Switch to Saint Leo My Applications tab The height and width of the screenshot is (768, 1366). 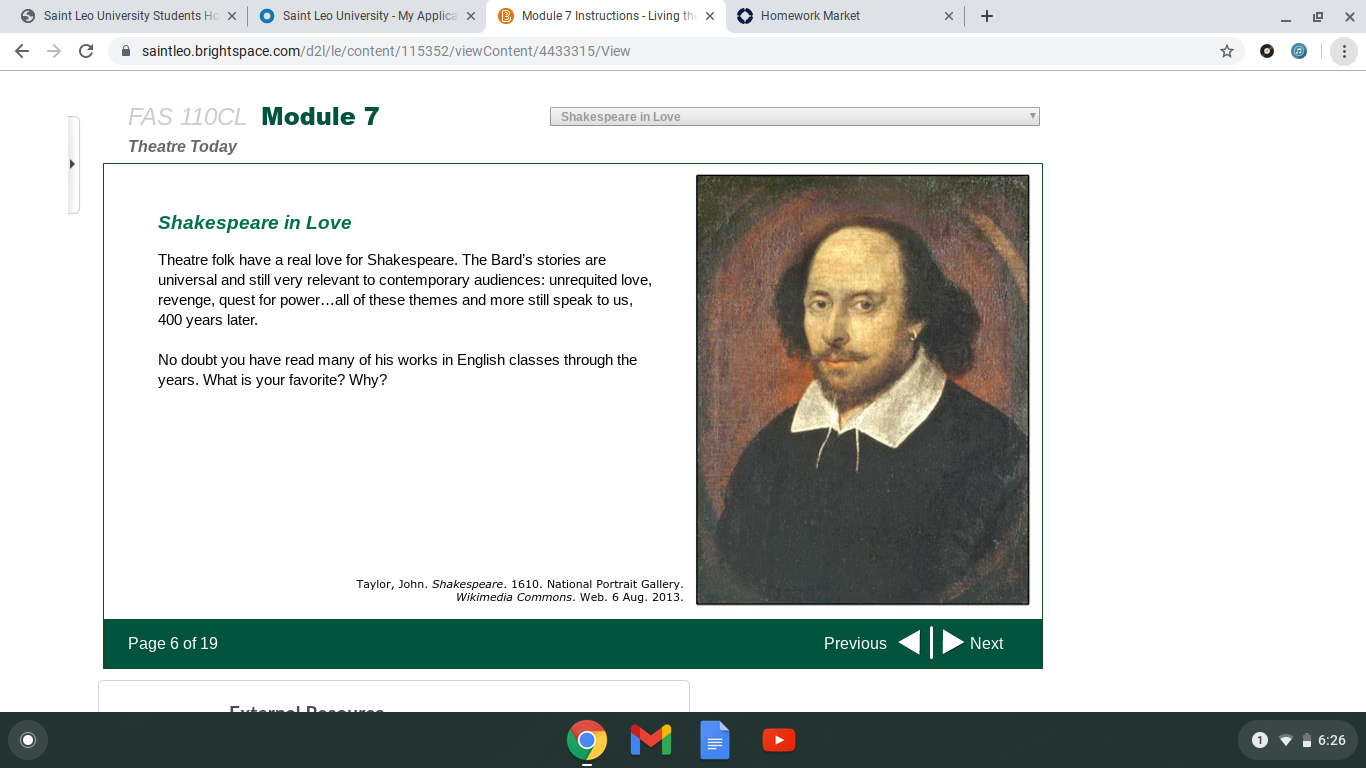367,16
